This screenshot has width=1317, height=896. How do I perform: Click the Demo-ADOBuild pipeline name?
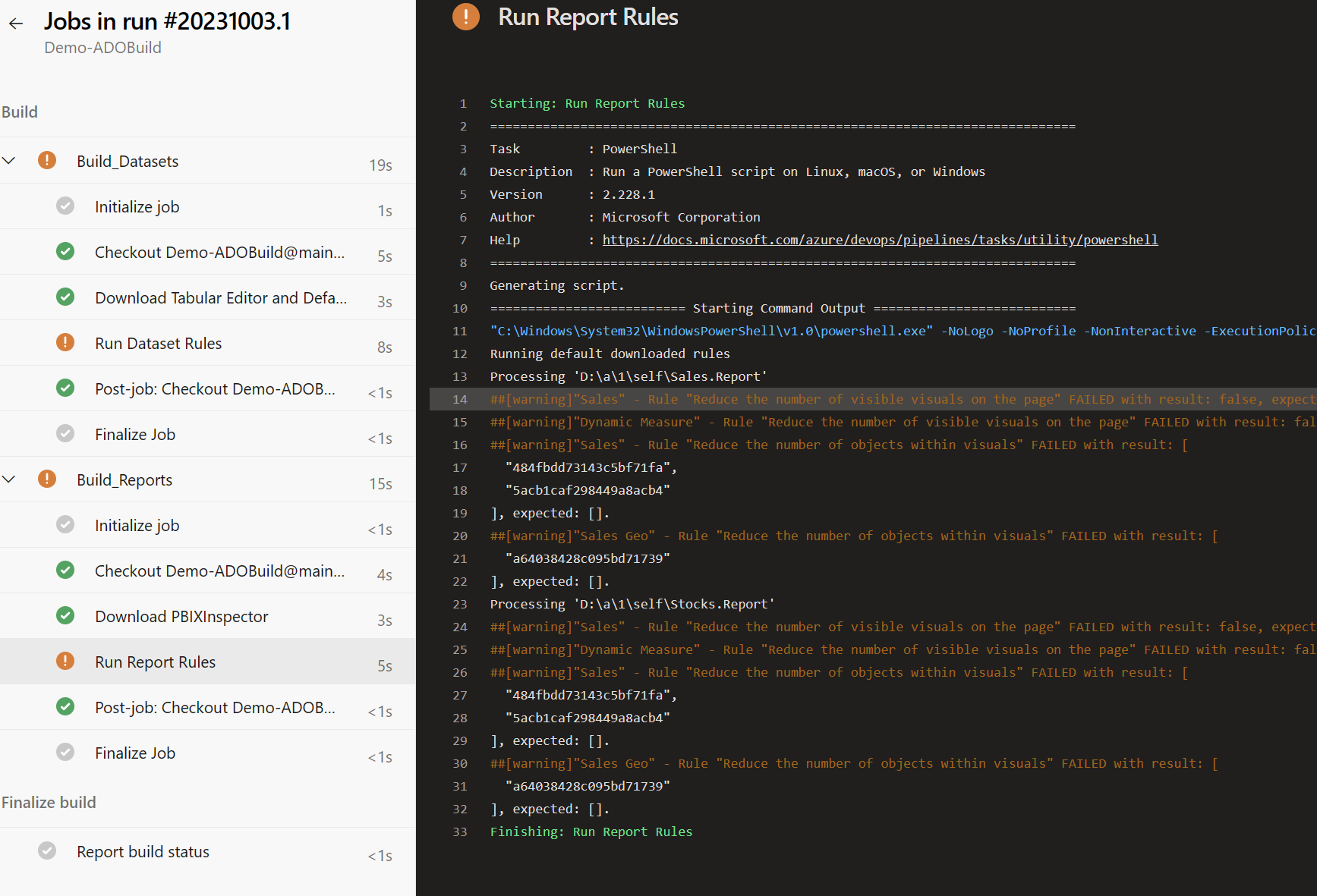(102, 47)
